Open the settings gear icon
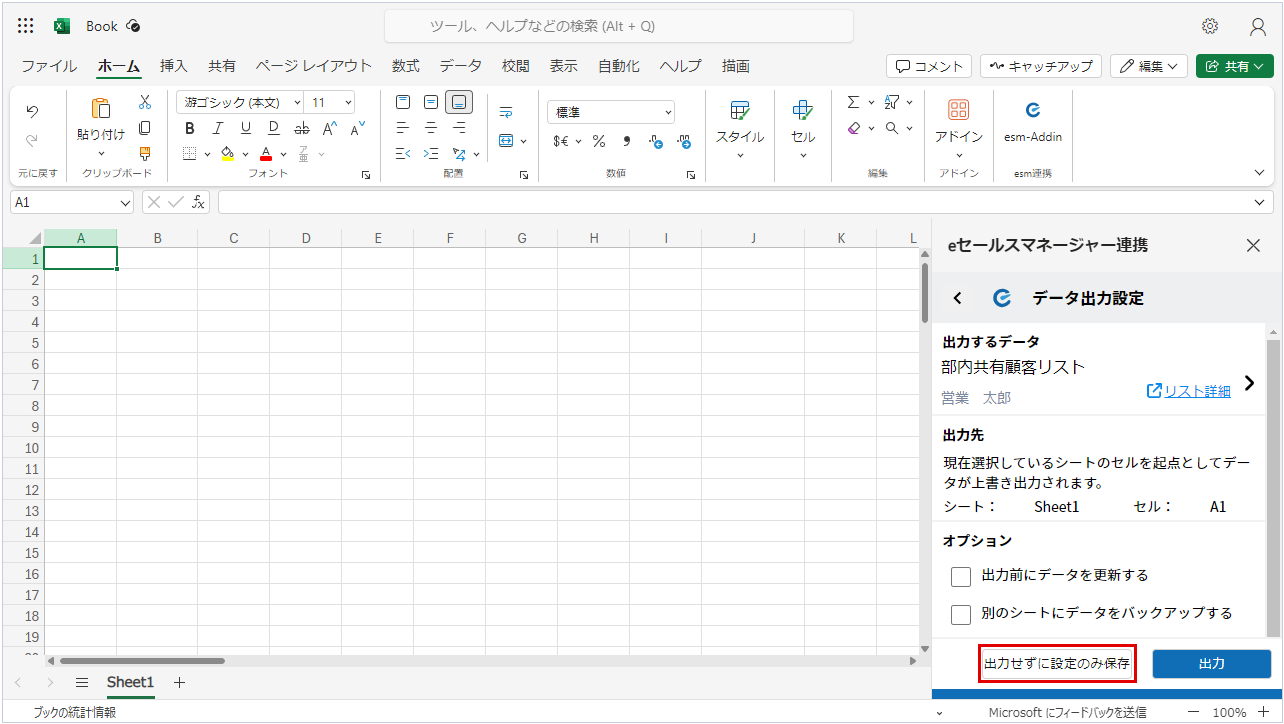Image resolution: width=1284 pixels, height=724 pixels. [1210, 26]
